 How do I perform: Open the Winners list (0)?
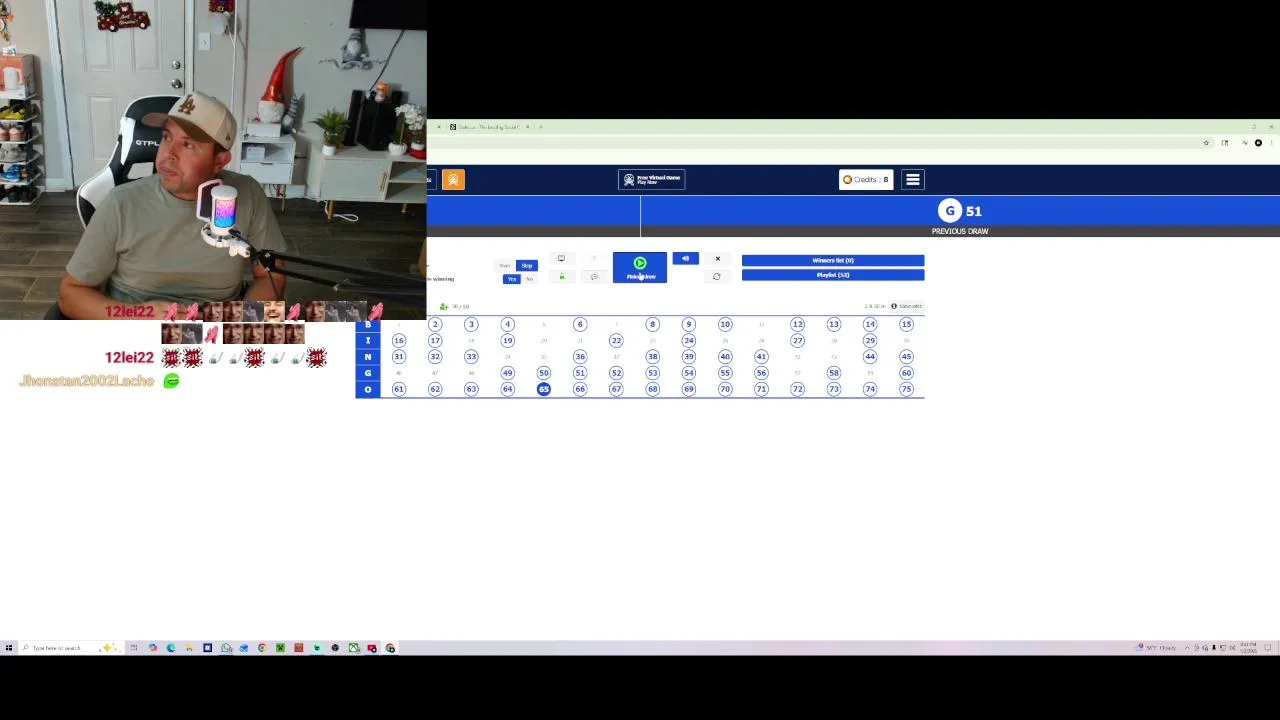[x=833, y=260]
